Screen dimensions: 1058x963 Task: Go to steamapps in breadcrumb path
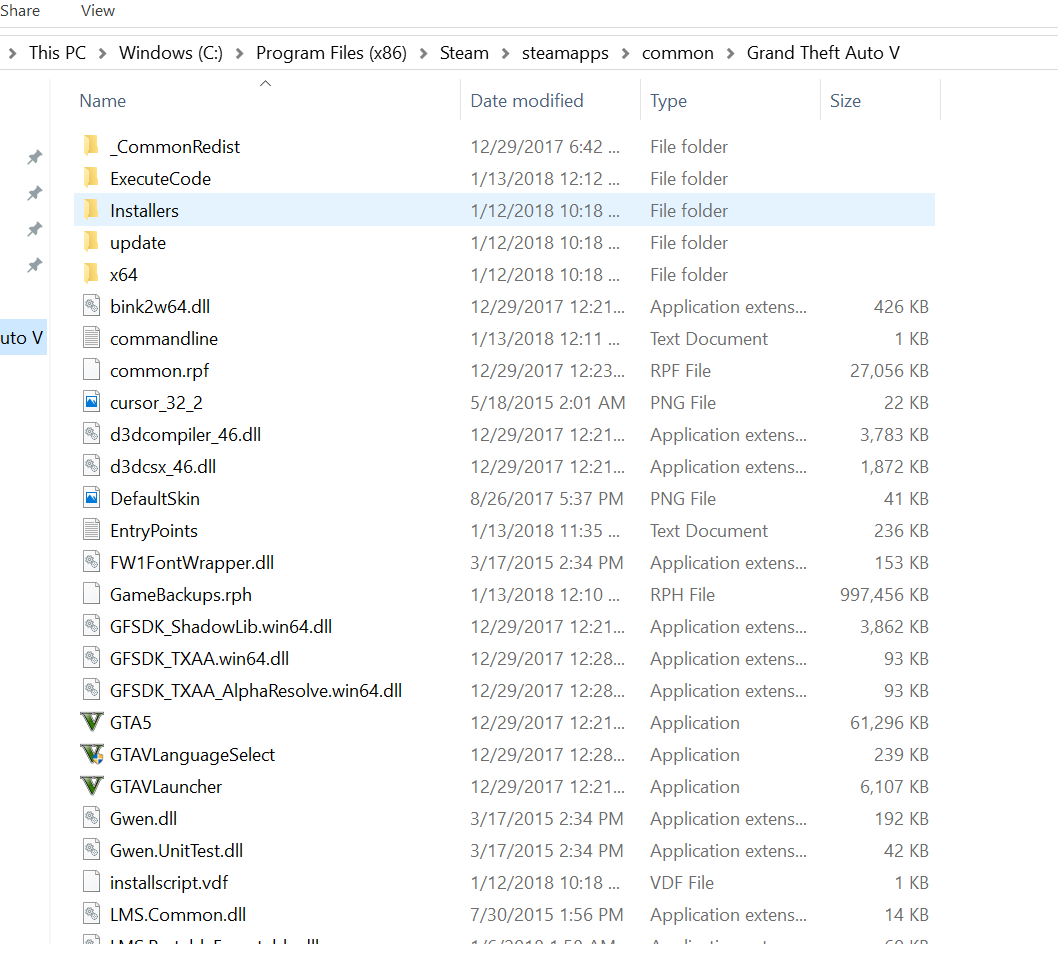[x=565, y=53]
